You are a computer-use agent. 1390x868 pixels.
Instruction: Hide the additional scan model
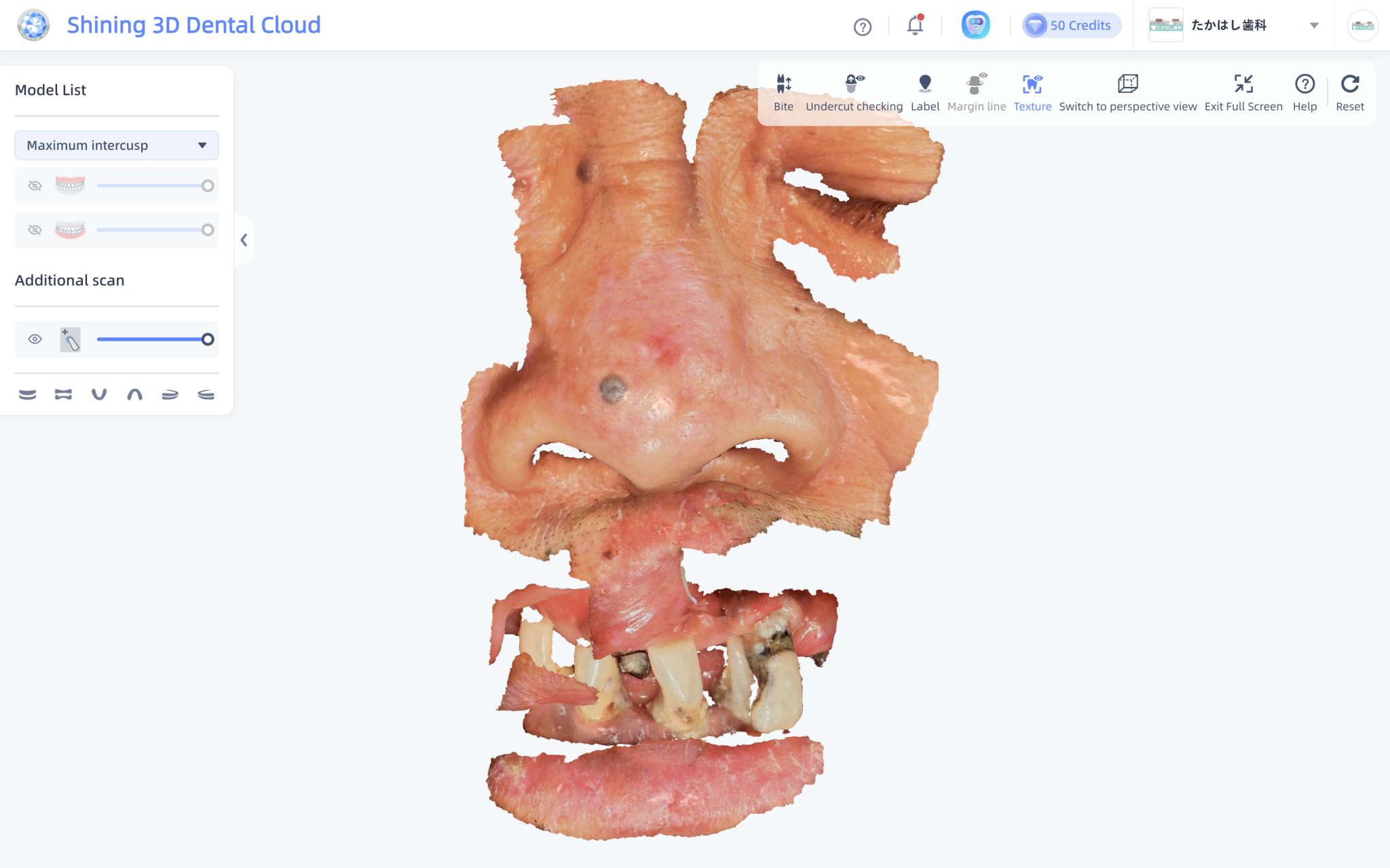click(x=35, y=339)
